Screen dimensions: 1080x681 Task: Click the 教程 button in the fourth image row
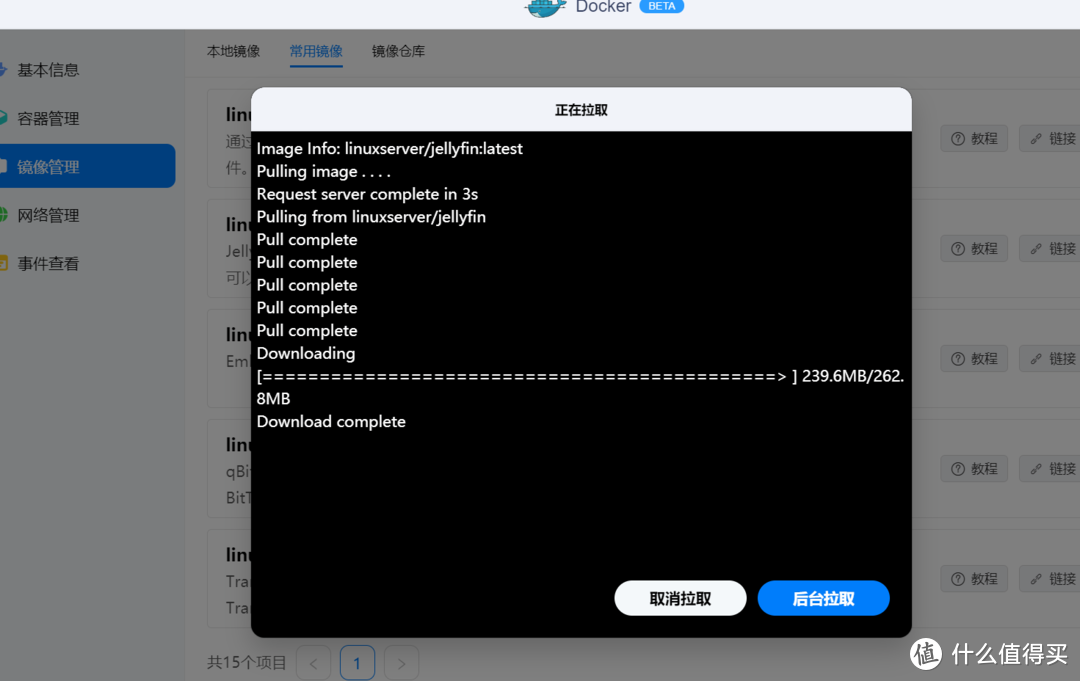(x=974, y=469)
